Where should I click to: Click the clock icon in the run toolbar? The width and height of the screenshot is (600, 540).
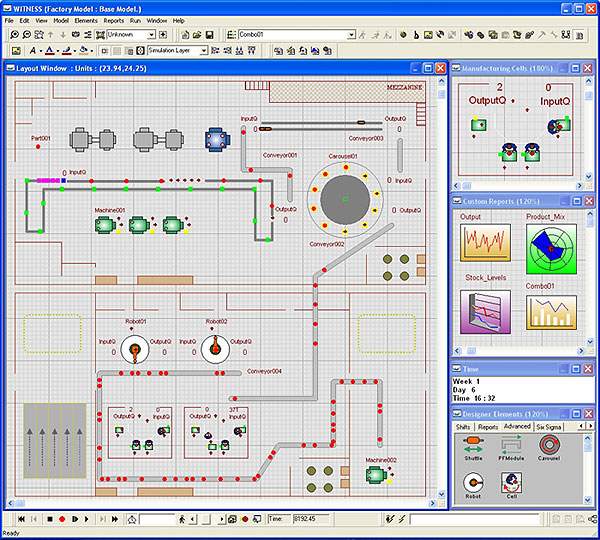(x=132, y=519)
